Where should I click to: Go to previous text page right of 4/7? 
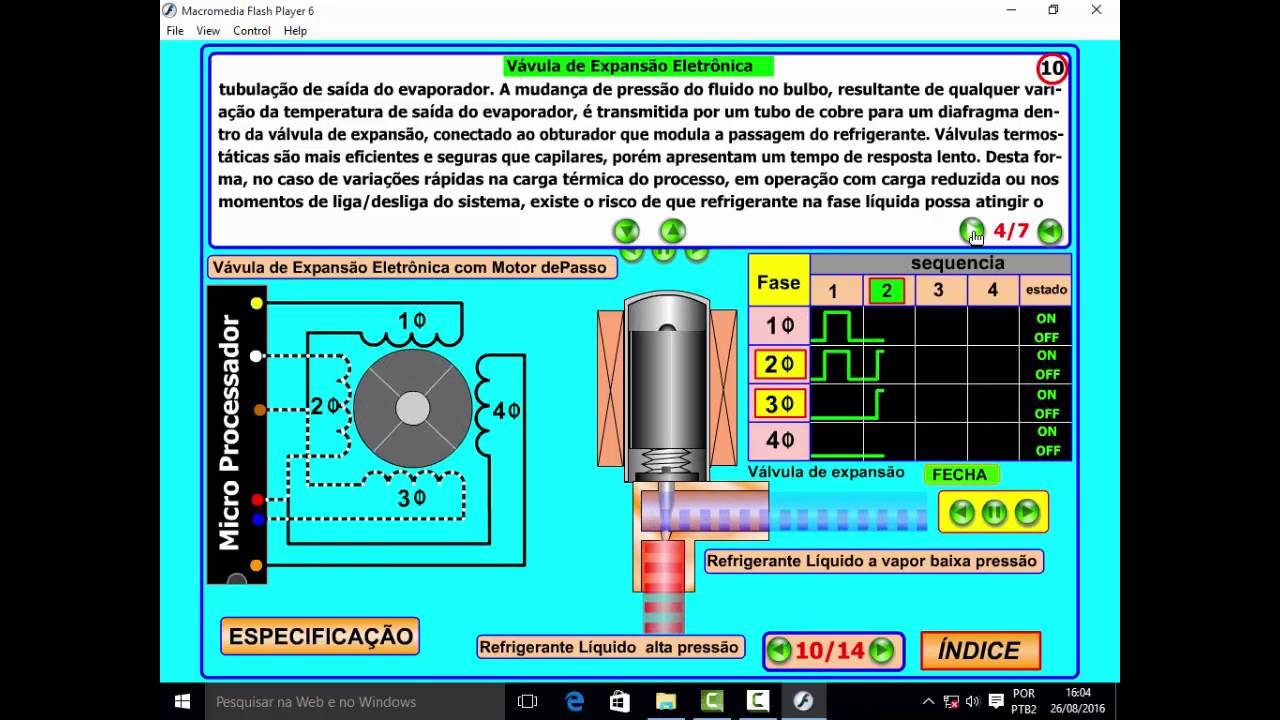[x=1049, y=232]
